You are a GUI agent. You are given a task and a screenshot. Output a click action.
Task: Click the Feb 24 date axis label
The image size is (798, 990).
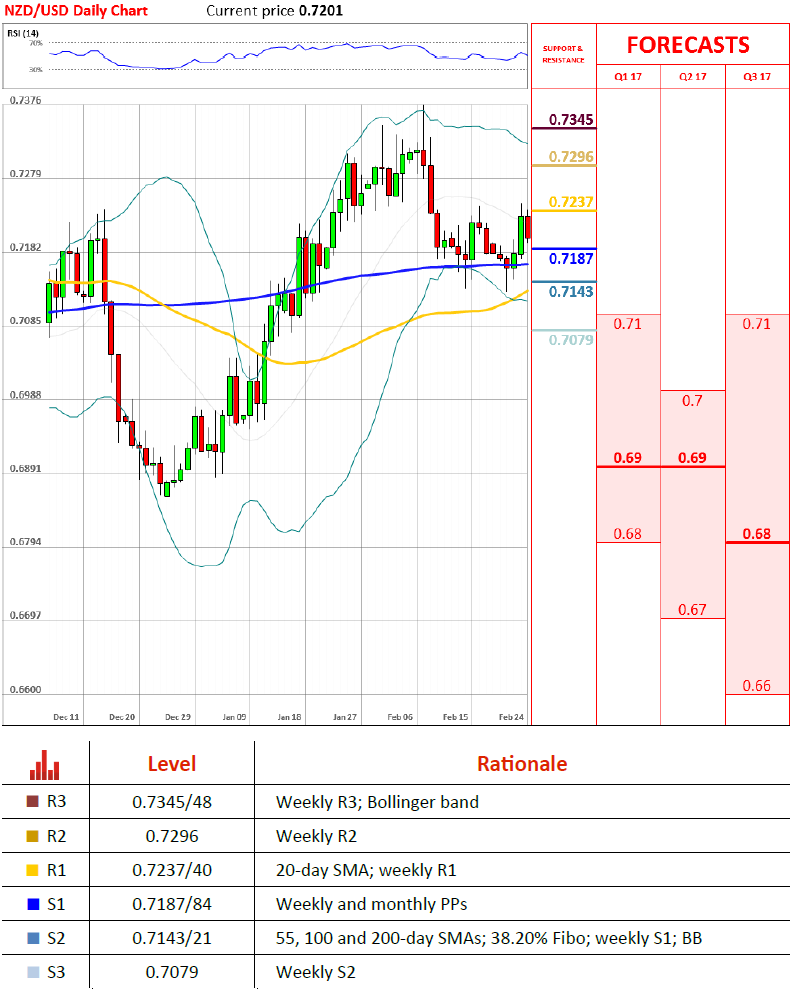(x=511, y=717)
